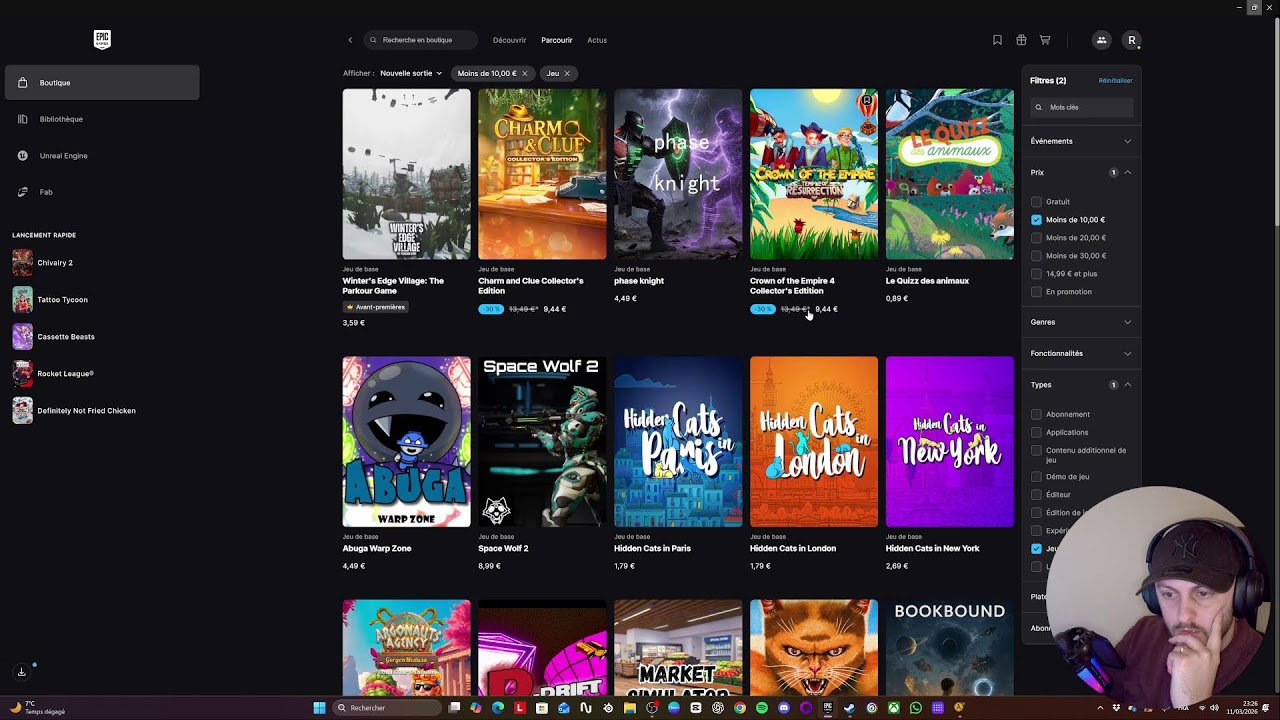Remove the Jeu filter chip
This screenshot has height=720, width=1280.
pos(567,73)
